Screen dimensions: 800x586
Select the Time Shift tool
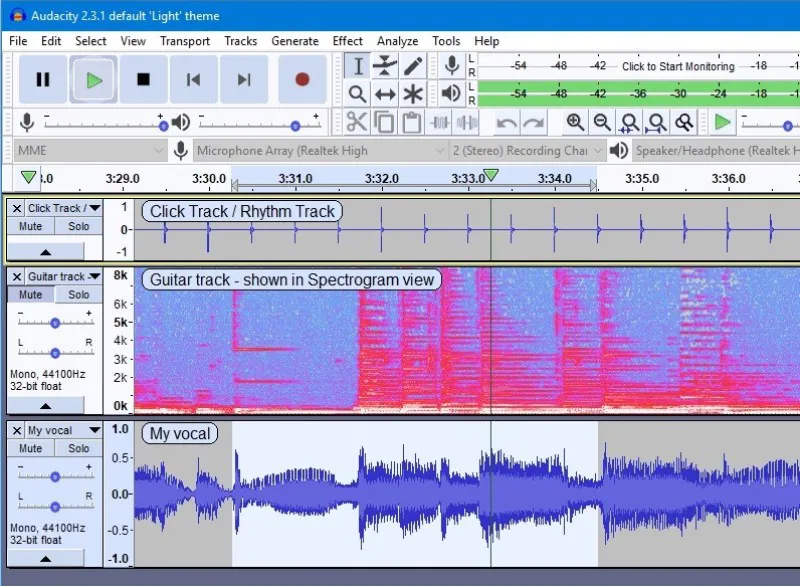tap(385, 94)
